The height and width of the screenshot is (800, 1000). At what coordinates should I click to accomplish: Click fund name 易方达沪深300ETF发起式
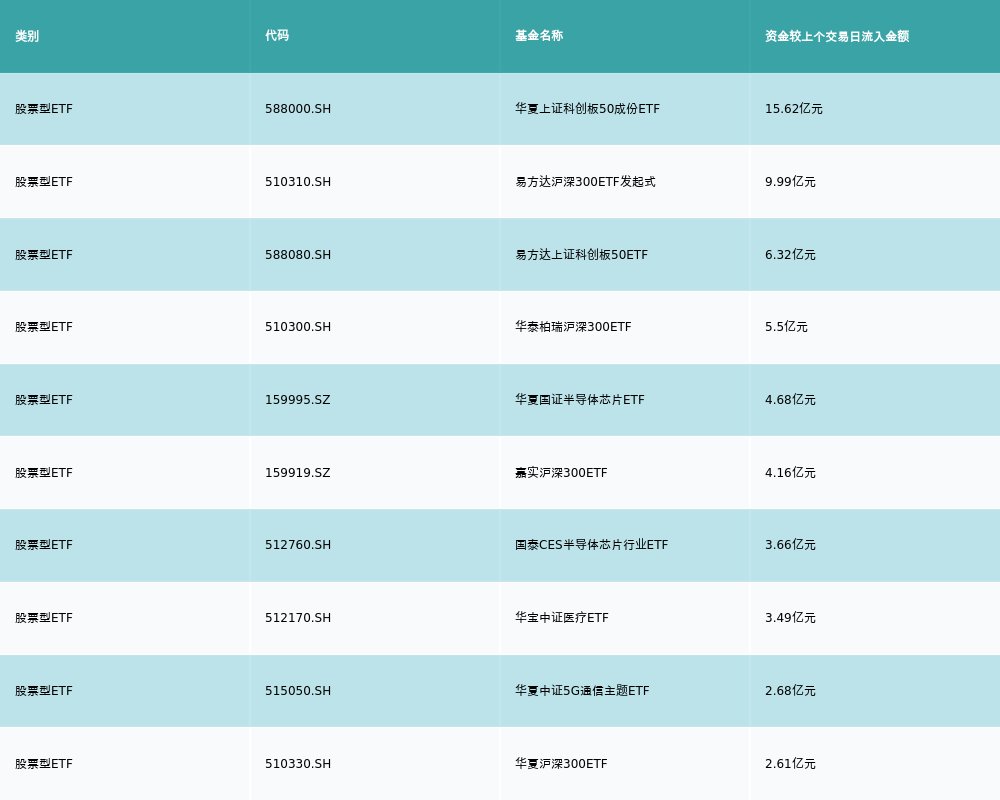pyautogui.click(x=585, y=182)
